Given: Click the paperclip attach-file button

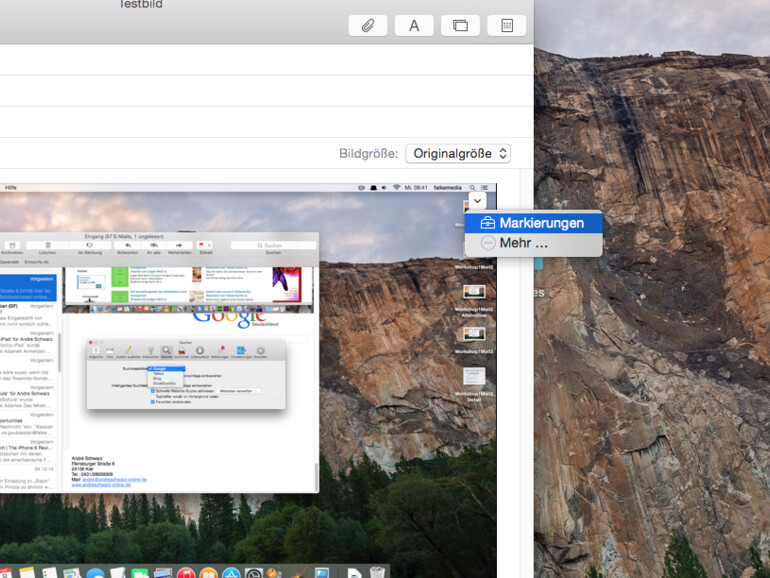Looking at the screenshot, I should [x=368, y=26].
